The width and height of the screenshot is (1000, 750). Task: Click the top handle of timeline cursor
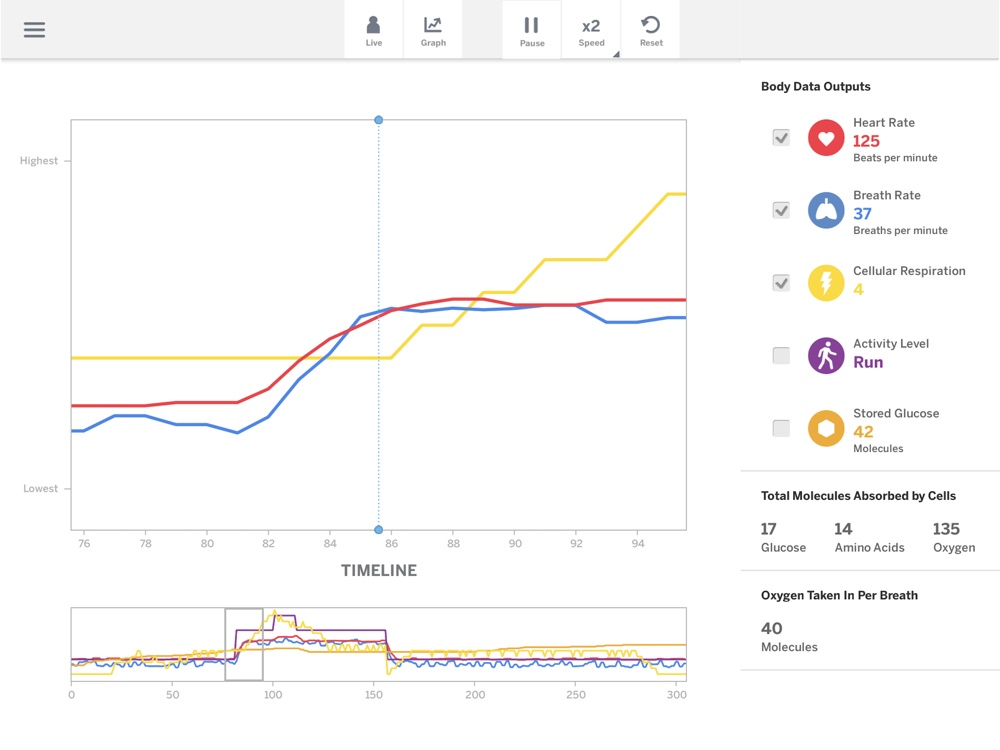pyautogui.click(x=379, y=120)
